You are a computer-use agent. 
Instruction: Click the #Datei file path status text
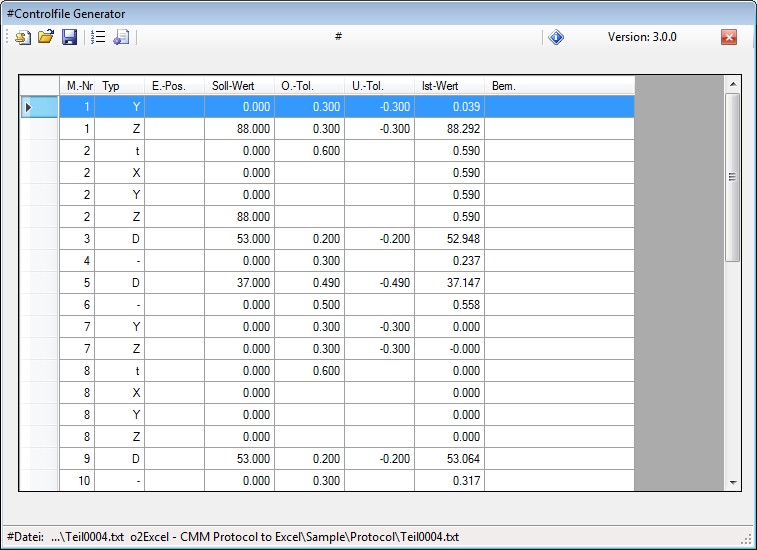(233, 537)
